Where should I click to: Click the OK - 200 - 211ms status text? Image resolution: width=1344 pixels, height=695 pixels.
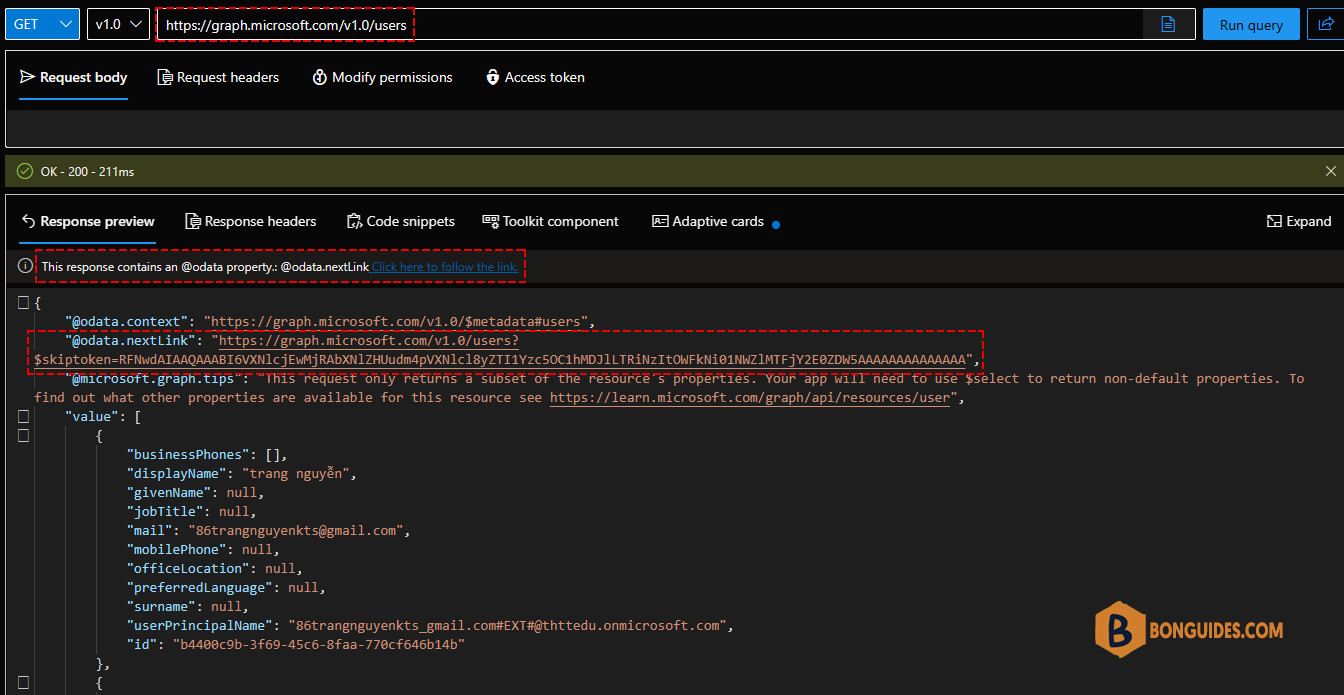point(87,172)
